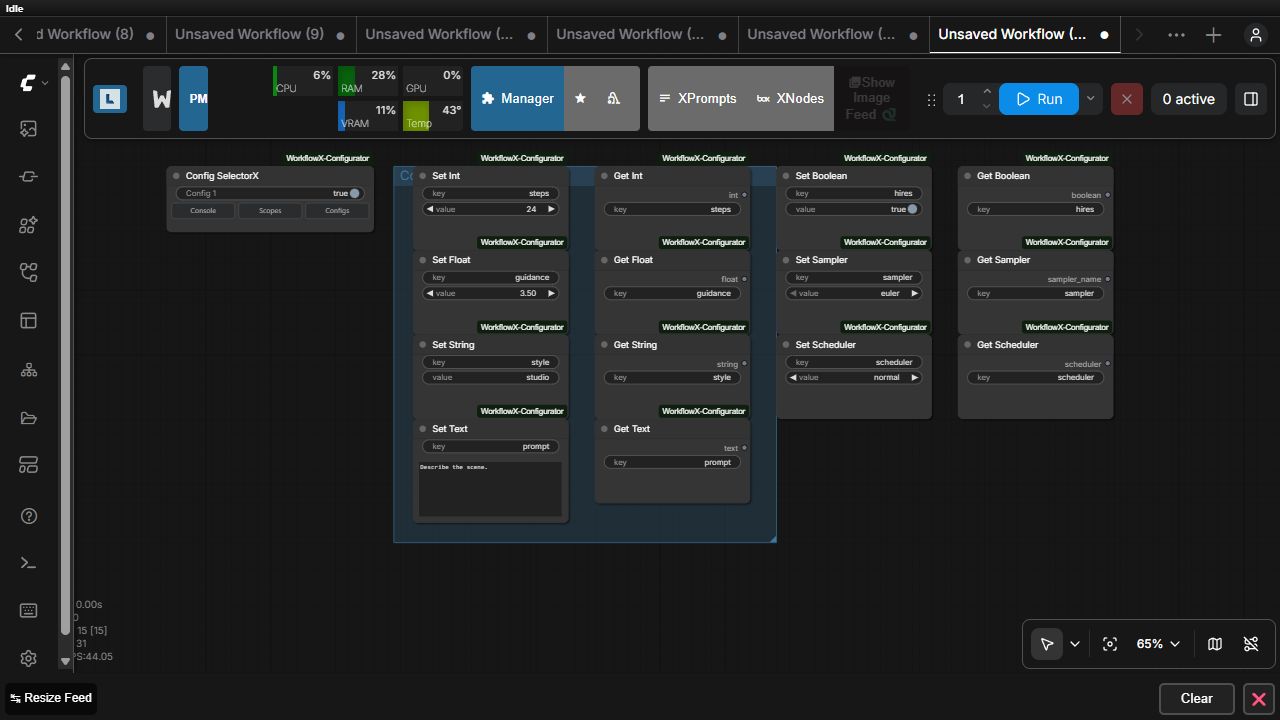This screenshot has width=1280, height=720.
Task: Toggle the minimap icon in canvas toolbar
Action: pyautogui.click(x=1215, y=644)
